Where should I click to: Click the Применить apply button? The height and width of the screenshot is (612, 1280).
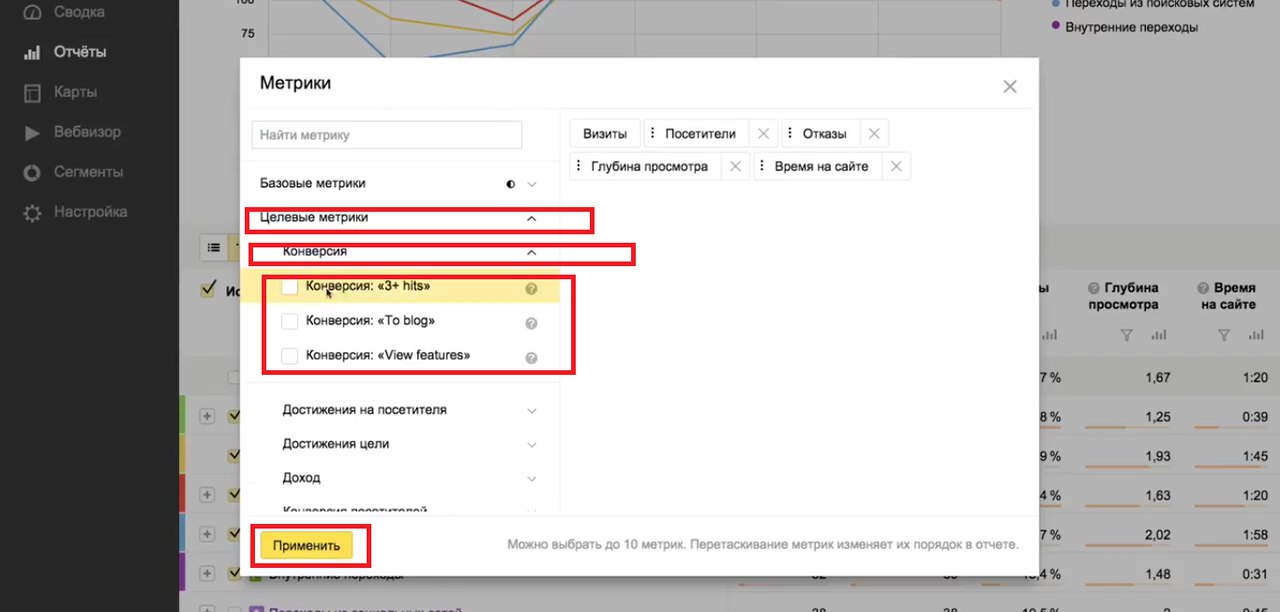click(307, 545)
